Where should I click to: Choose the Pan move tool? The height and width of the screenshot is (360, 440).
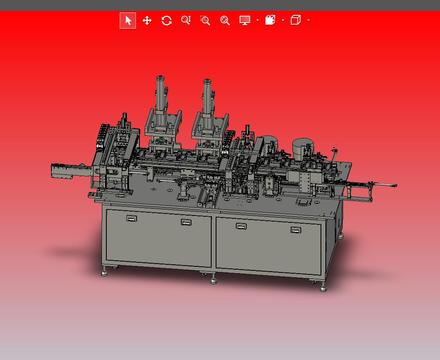[147, 21]
